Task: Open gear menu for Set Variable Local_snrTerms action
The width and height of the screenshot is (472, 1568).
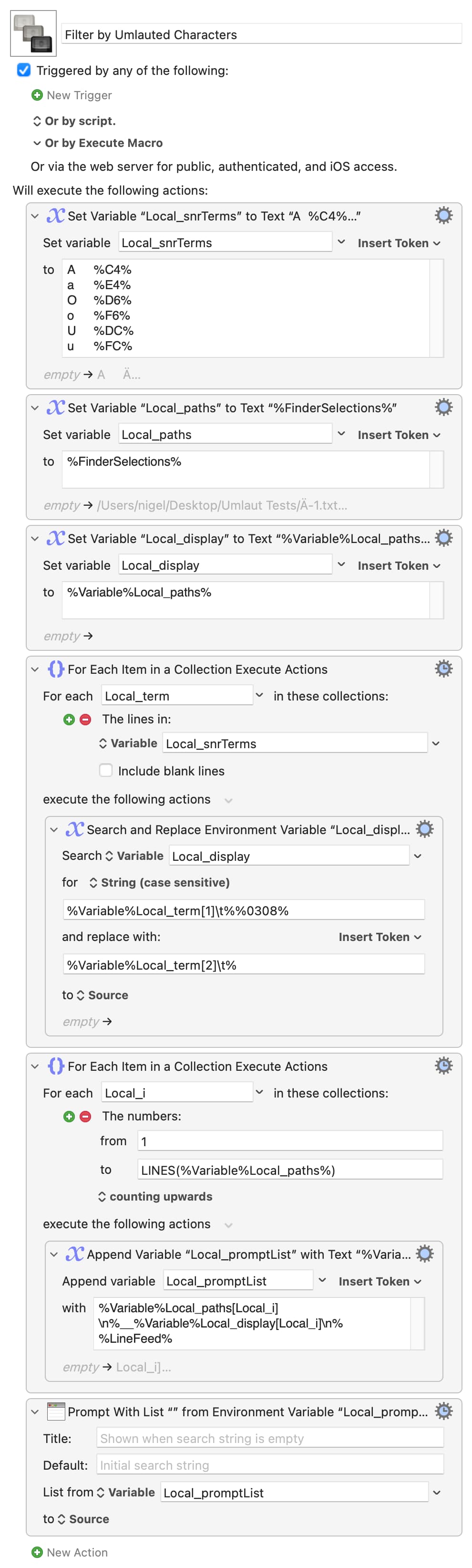Action: coord(443,216)
